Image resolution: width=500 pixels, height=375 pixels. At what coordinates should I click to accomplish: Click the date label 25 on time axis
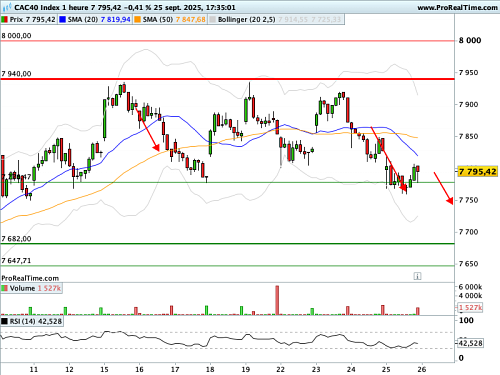tap(386, 369)
